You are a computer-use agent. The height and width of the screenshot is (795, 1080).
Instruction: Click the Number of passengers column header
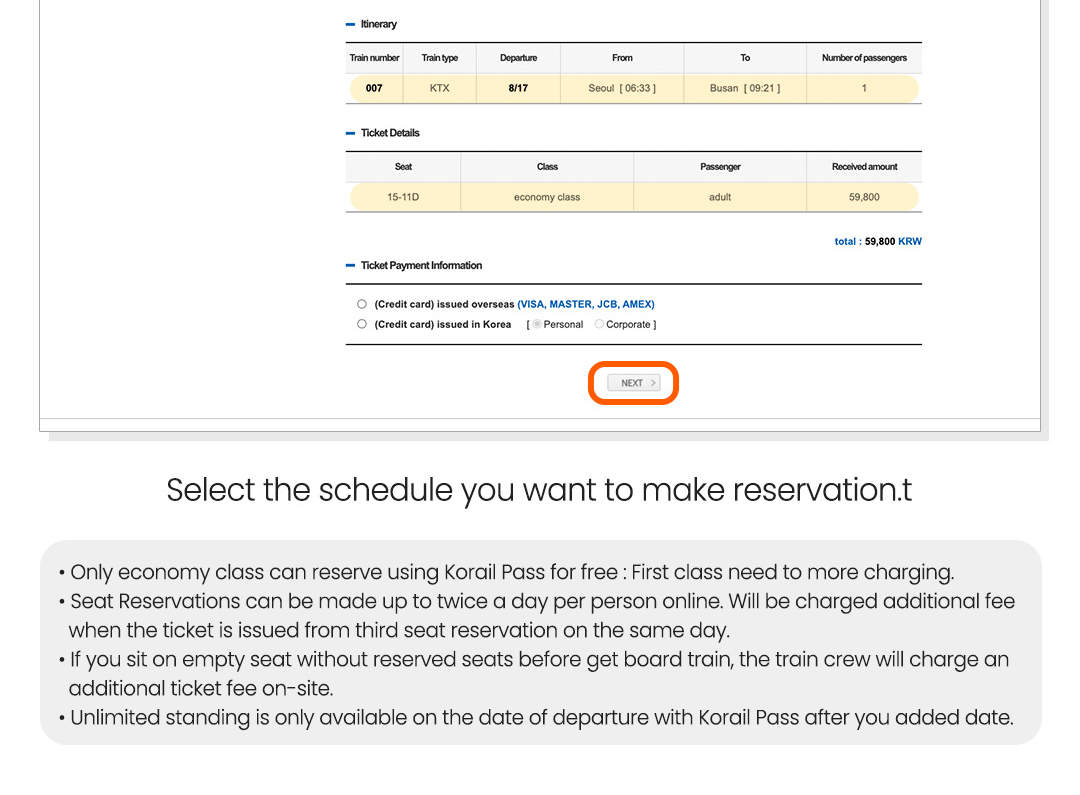[864, 58]
